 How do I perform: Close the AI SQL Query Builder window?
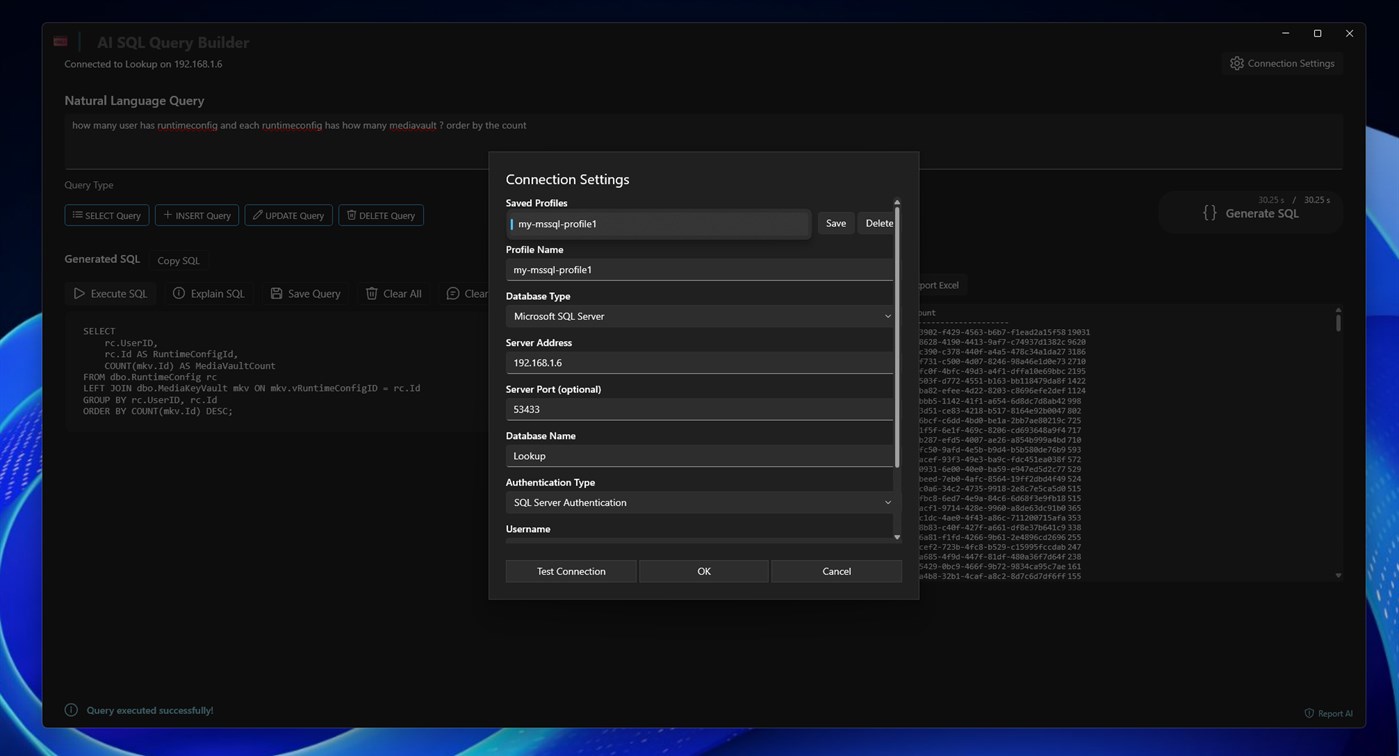click(x=1349, y=33)
